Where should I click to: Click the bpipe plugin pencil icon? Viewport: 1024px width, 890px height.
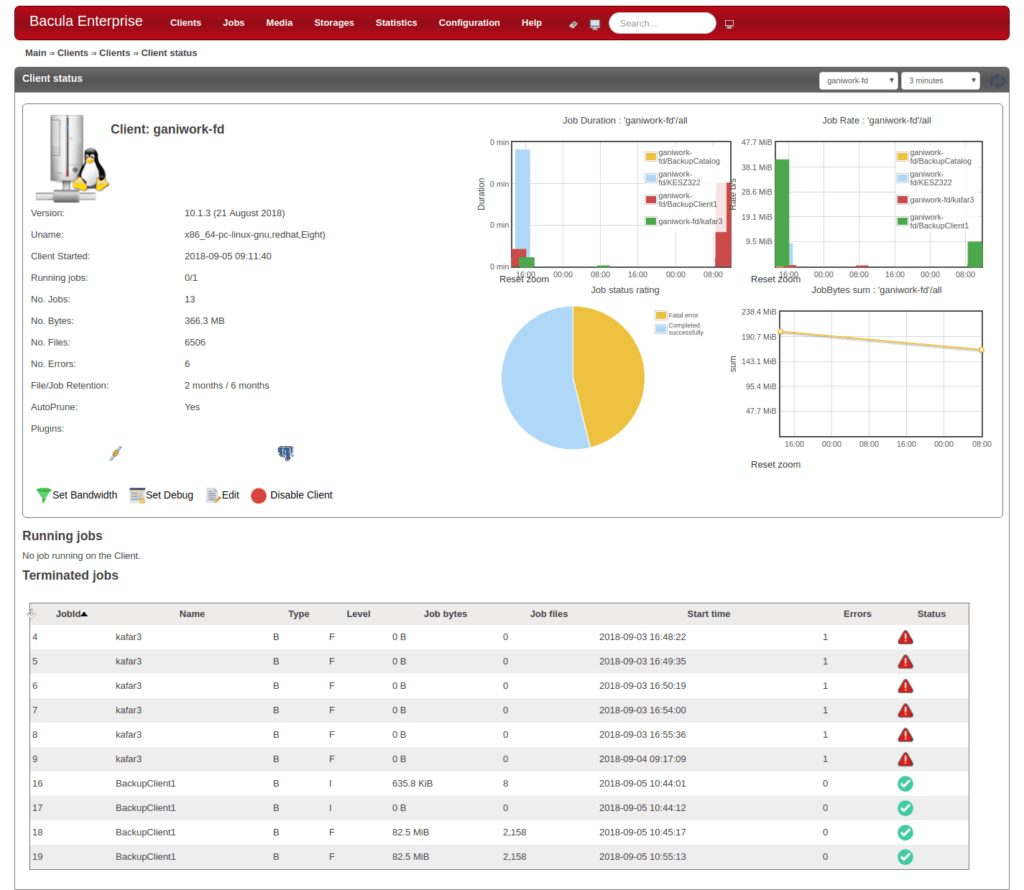(x=115, y=453)
